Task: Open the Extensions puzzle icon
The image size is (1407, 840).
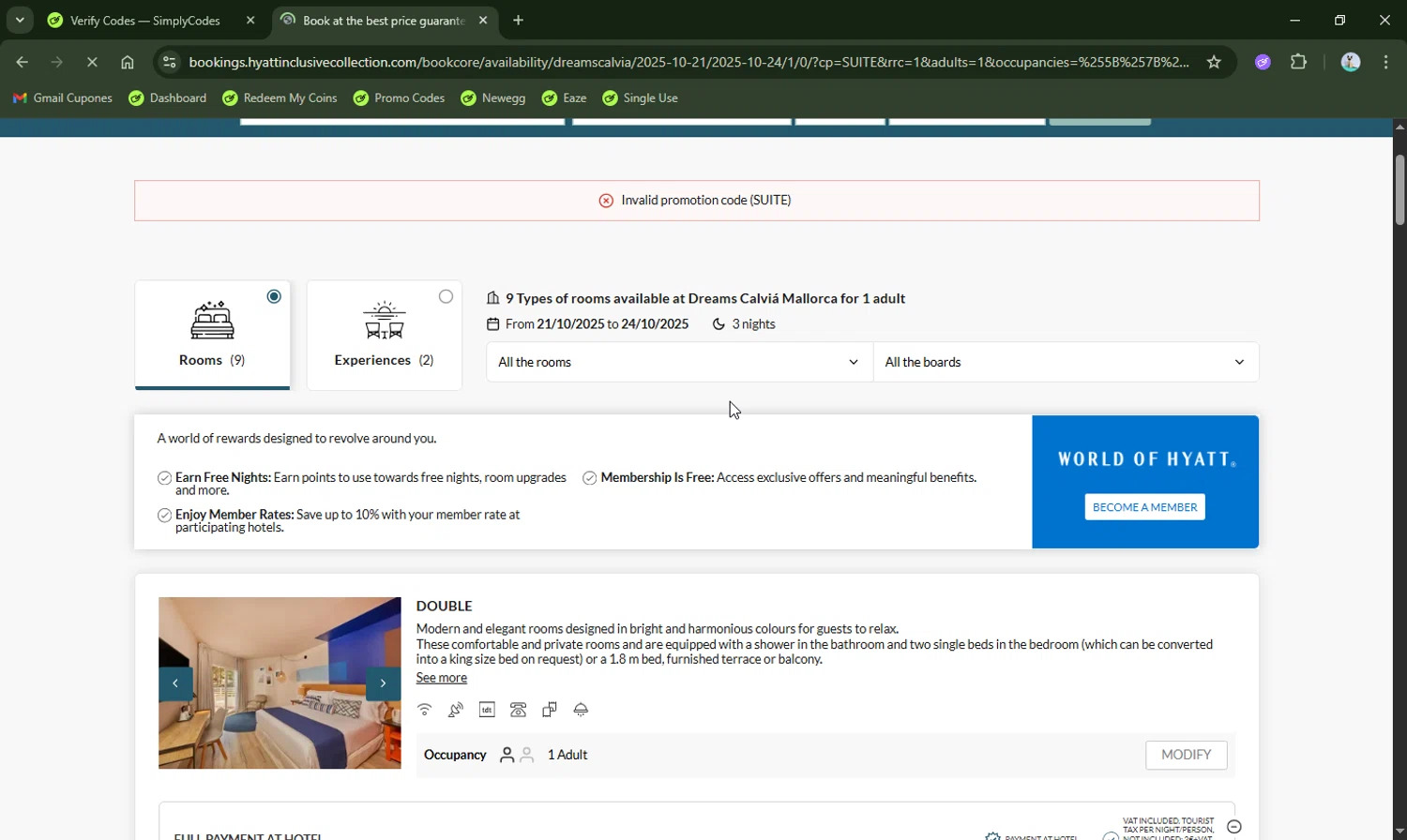Action: pyautogui.click(x=1299, y=62)
